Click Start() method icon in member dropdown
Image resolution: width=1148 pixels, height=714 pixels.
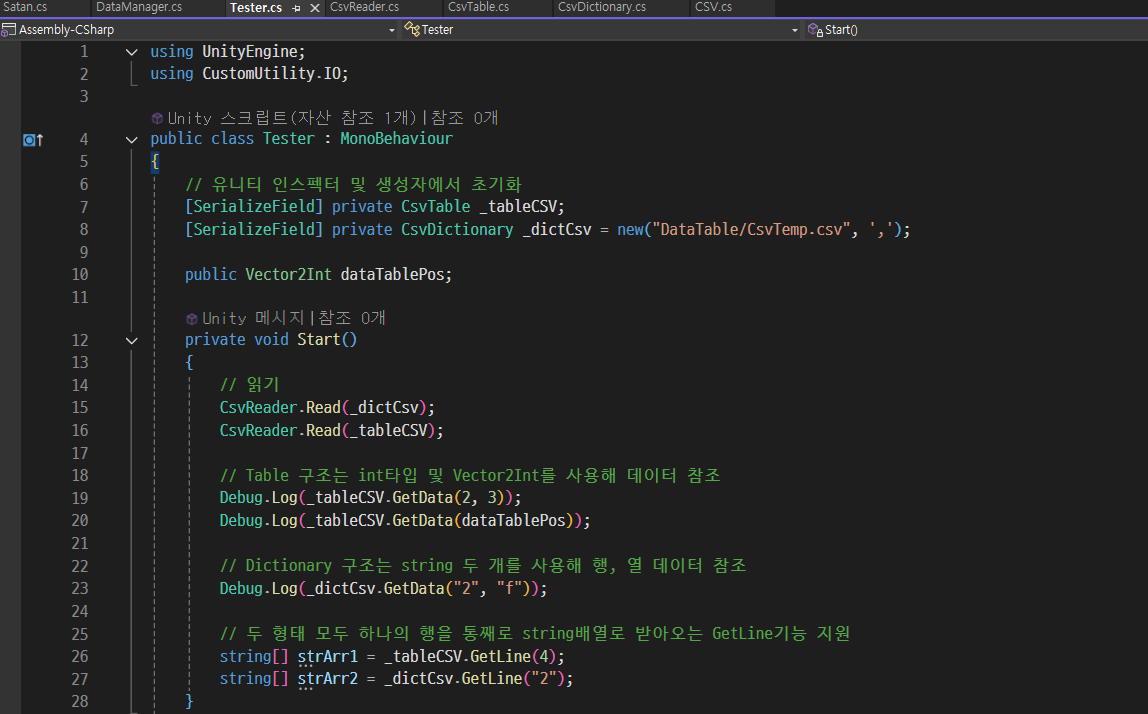pyautogui.click(x=815, y=29)
